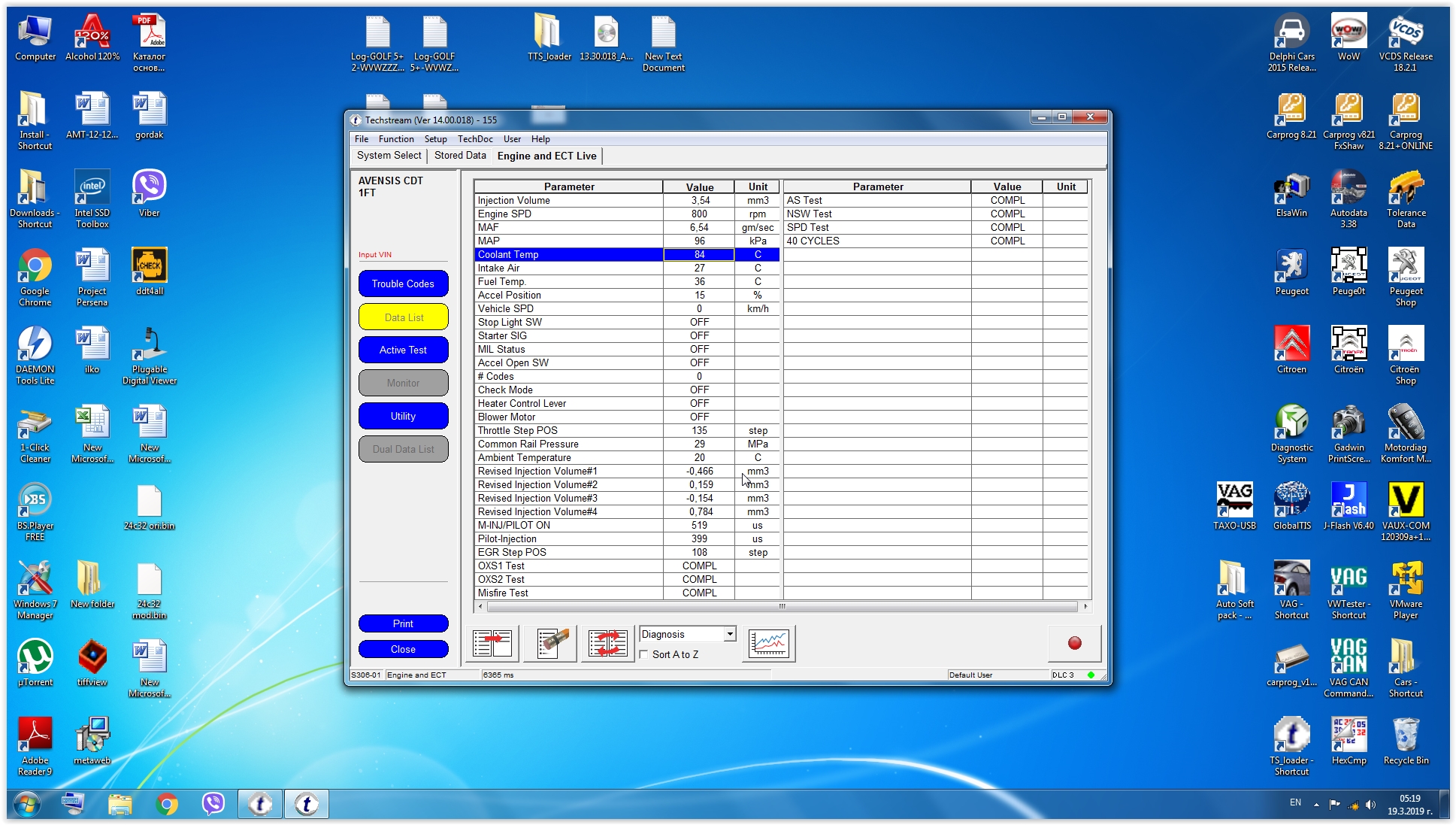Click the Viber icon in taskbar

pyautogui.click(x=213, y=804)
